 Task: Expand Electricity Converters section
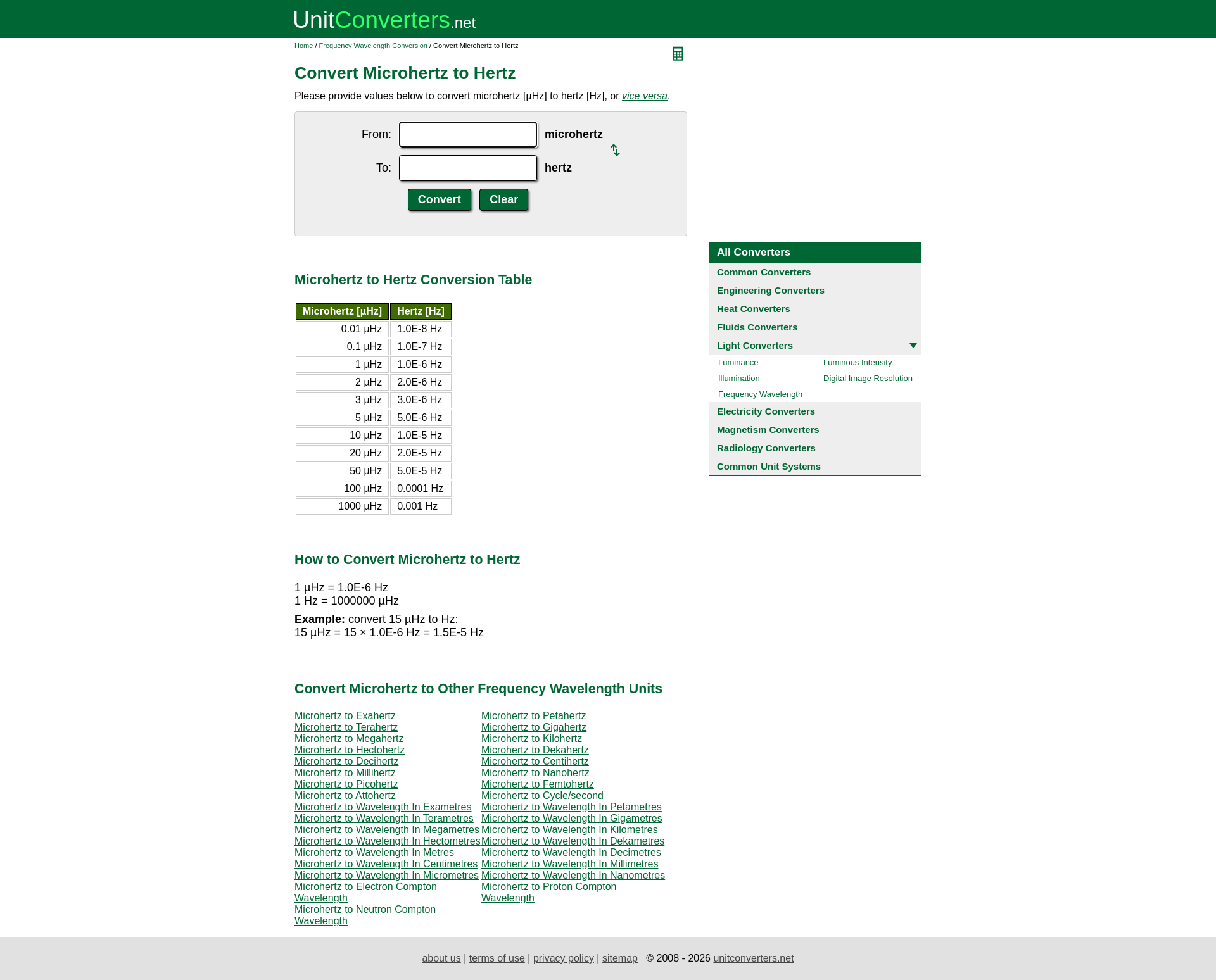coord(765,411)
